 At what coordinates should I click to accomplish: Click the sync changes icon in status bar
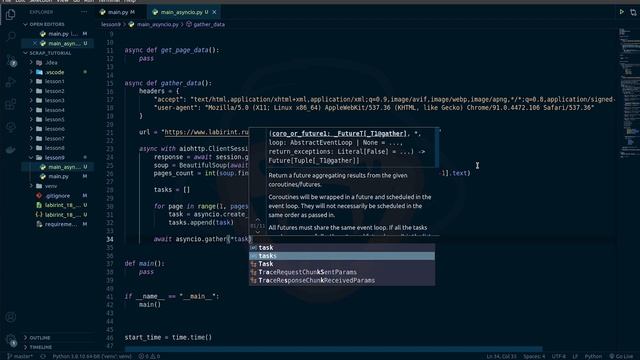point(43,356)
